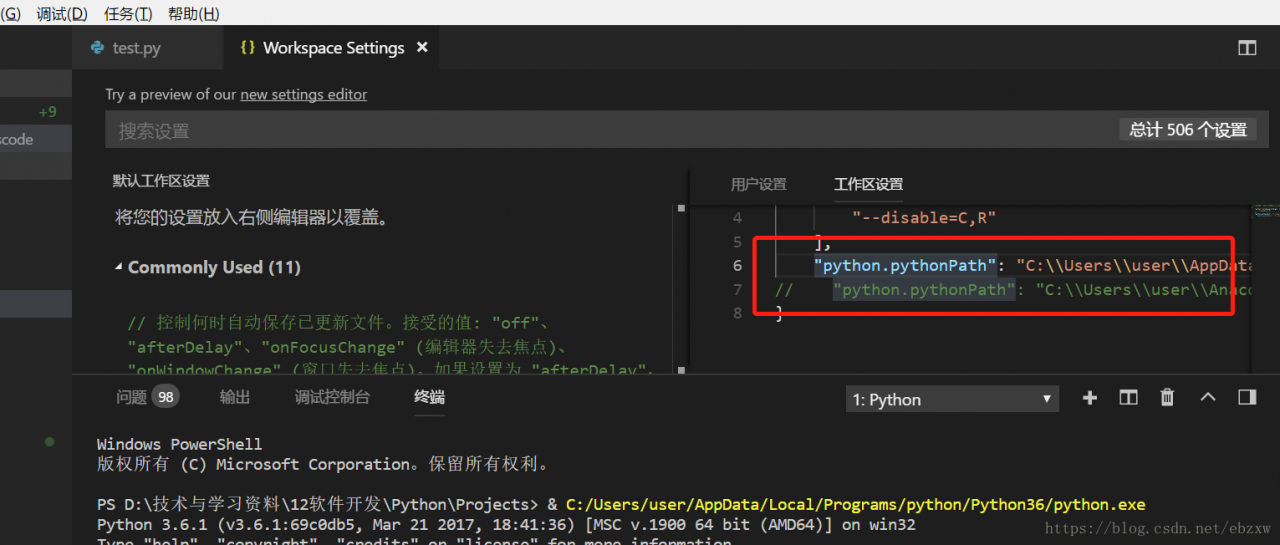Screen dimensions: 1280x545
Task: Kill terminal using the trash icon
Action: click(1167, 398)
